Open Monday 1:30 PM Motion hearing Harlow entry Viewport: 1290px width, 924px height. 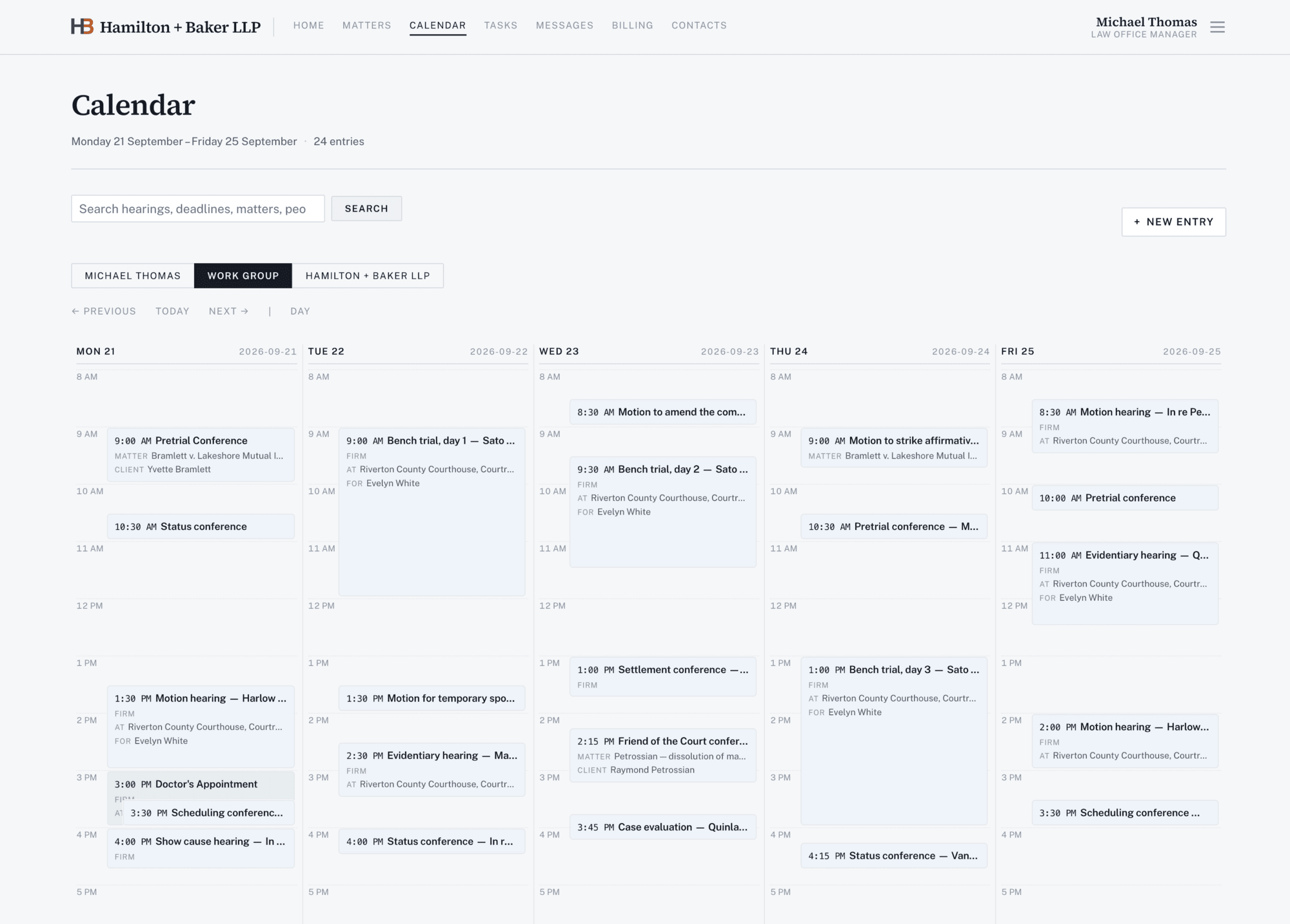click(x=201, y=726)
